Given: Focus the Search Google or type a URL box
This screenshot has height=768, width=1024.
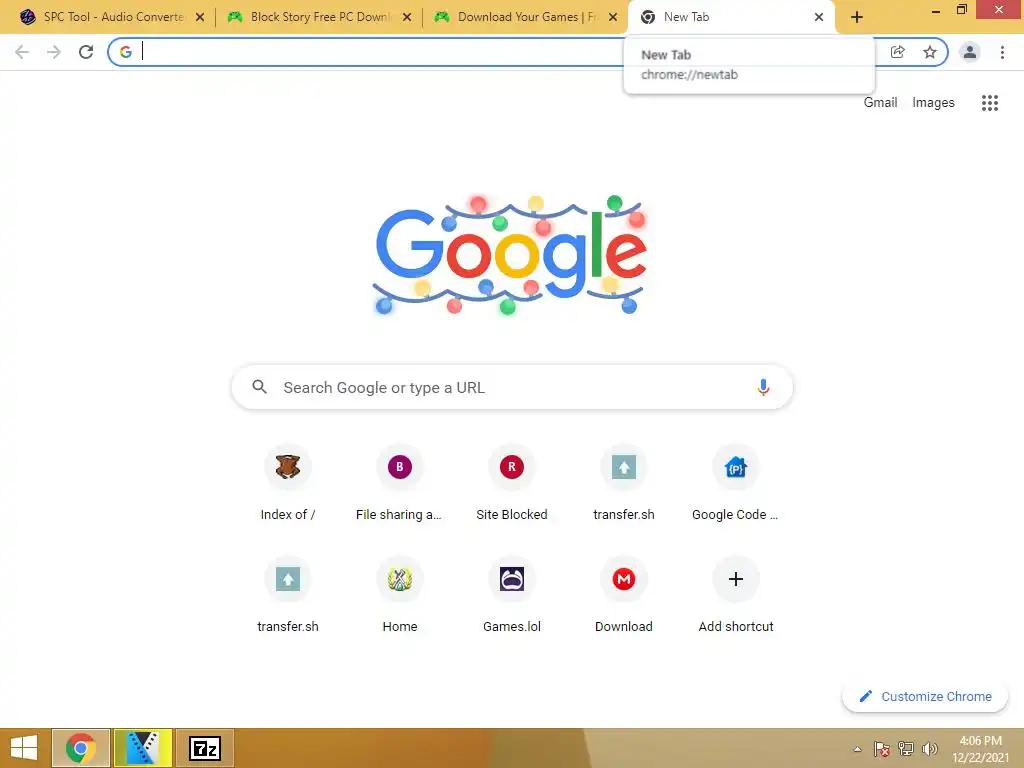Looking at the screenshot, I should (x=513, y=387).
